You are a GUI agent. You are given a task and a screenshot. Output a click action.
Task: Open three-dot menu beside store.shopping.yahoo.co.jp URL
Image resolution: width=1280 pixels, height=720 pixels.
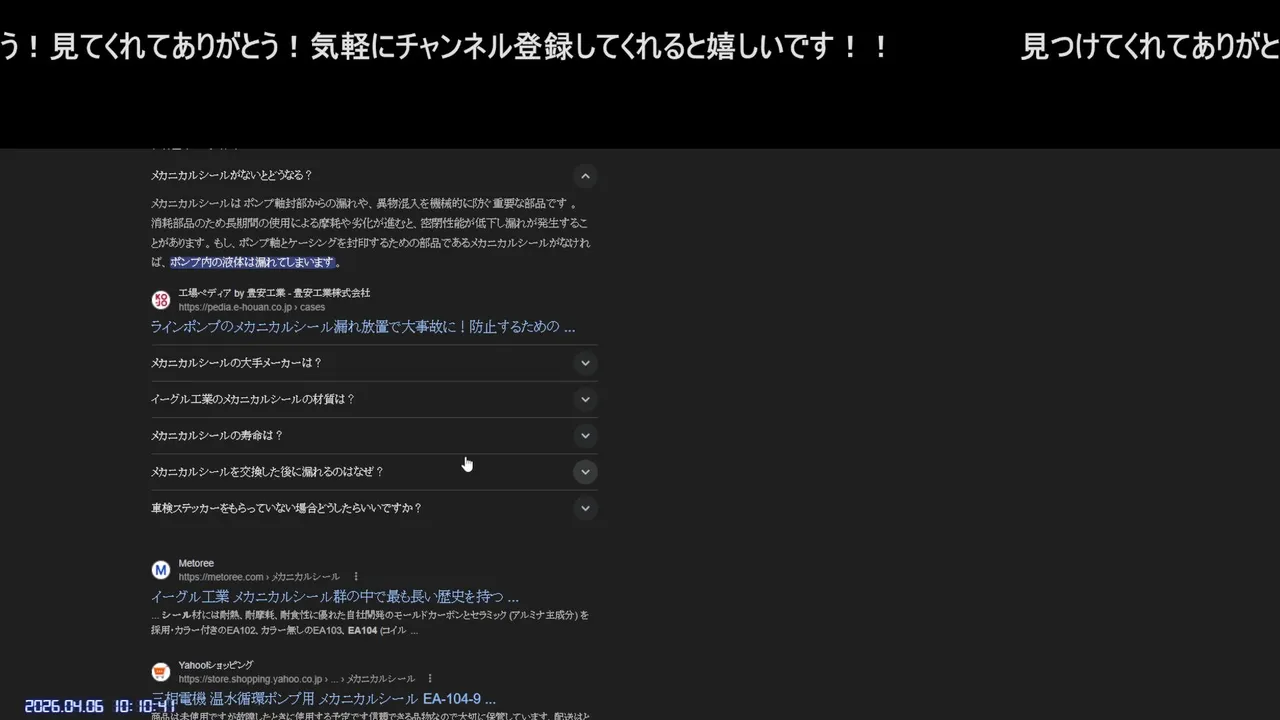click(430, 679)
